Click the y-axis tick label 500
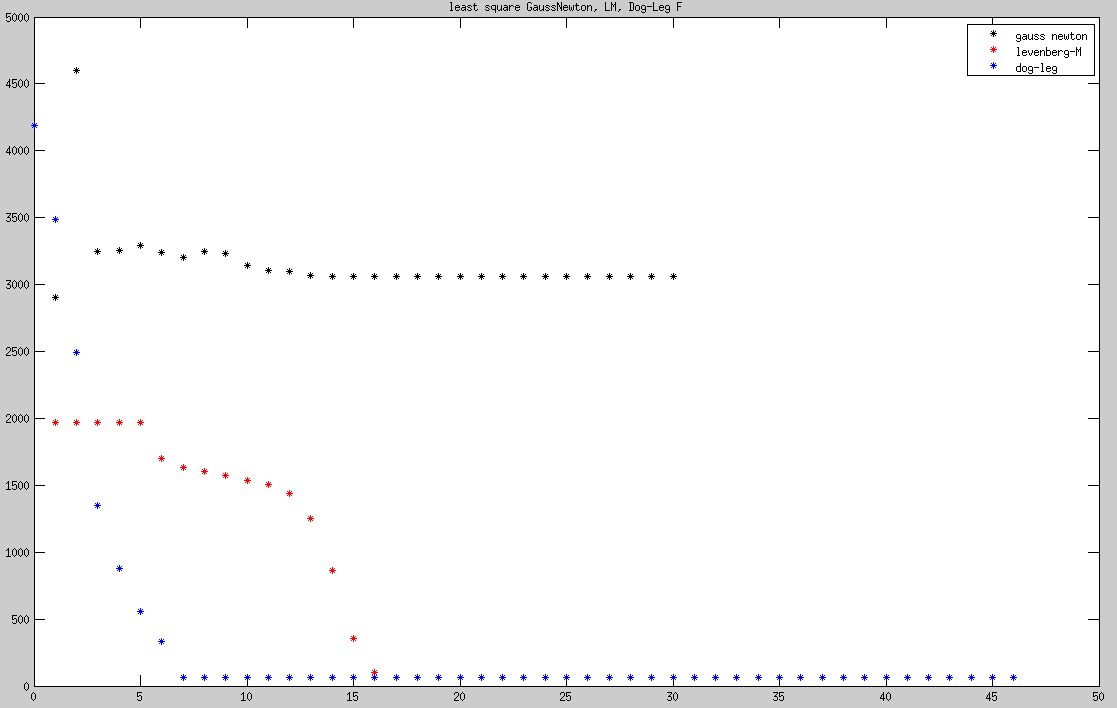The height and width of the screenshot is (708, 1117). [x=20, y=620]
